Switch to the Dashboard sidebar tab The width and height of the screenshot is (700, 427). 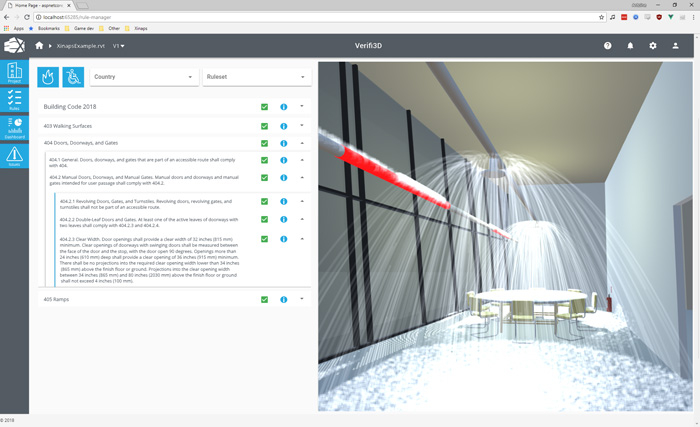point(14,127)
